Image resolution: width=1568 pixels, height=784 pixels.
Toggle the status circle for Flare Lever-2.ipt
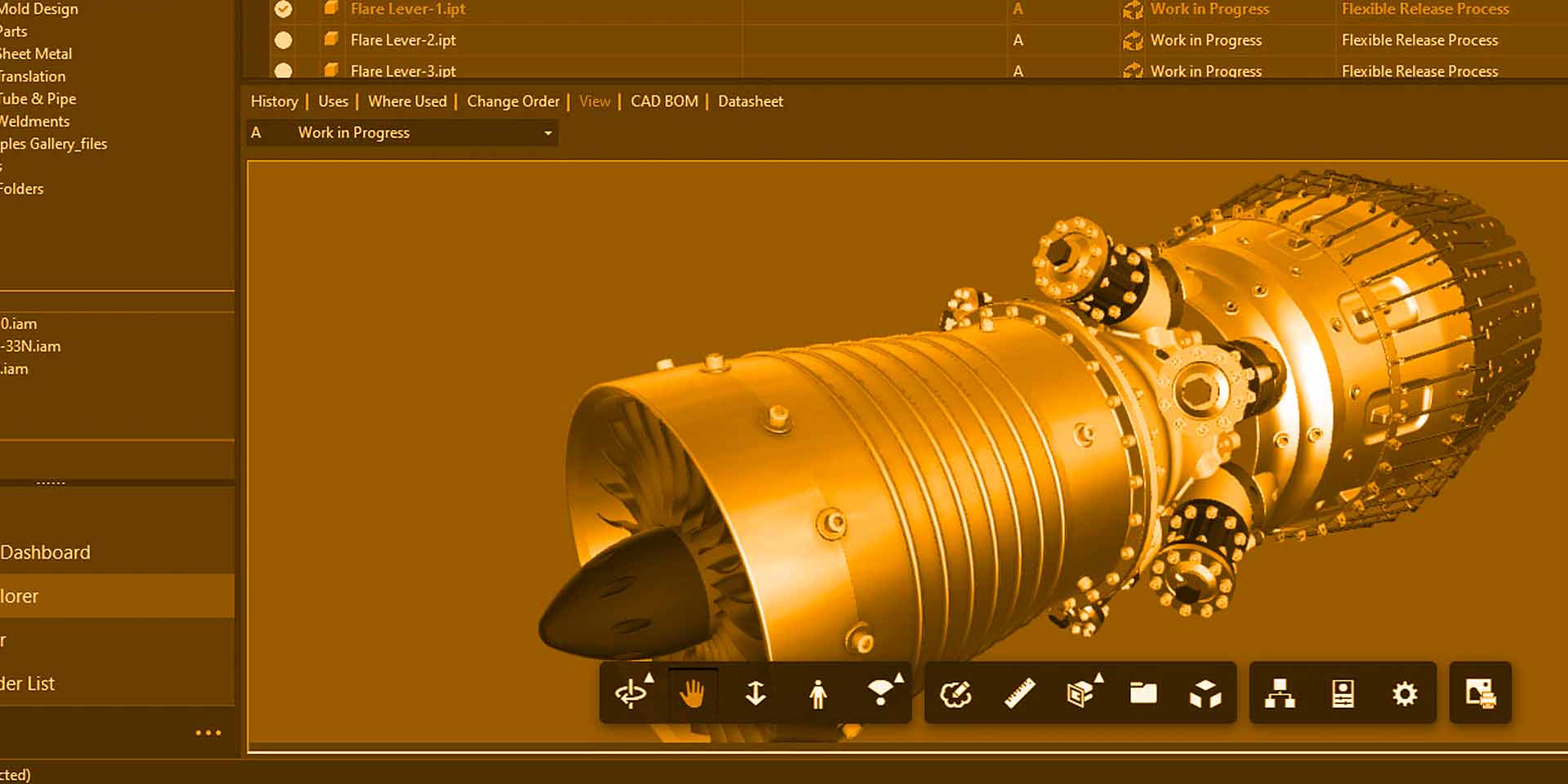283,40
